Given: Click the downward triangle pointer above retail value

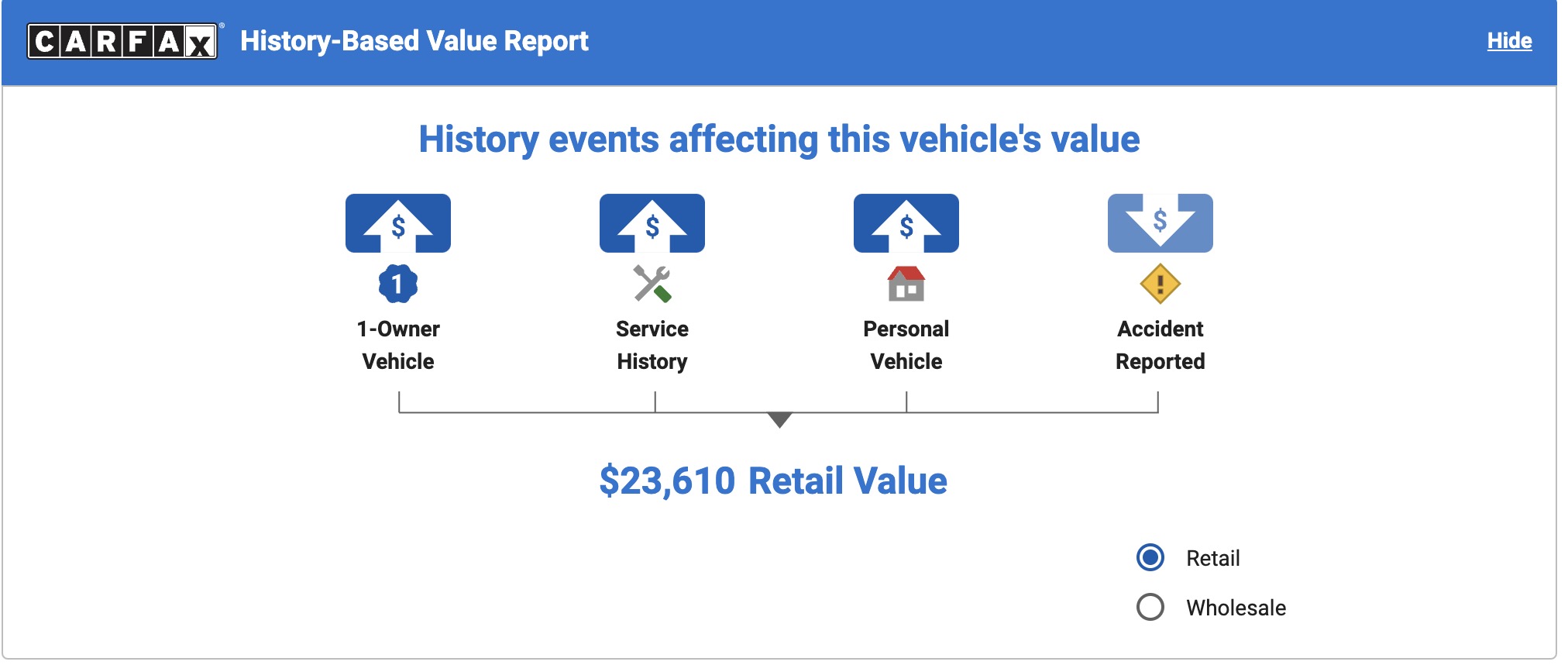Looking at the screenshot, I should (779, 419).
